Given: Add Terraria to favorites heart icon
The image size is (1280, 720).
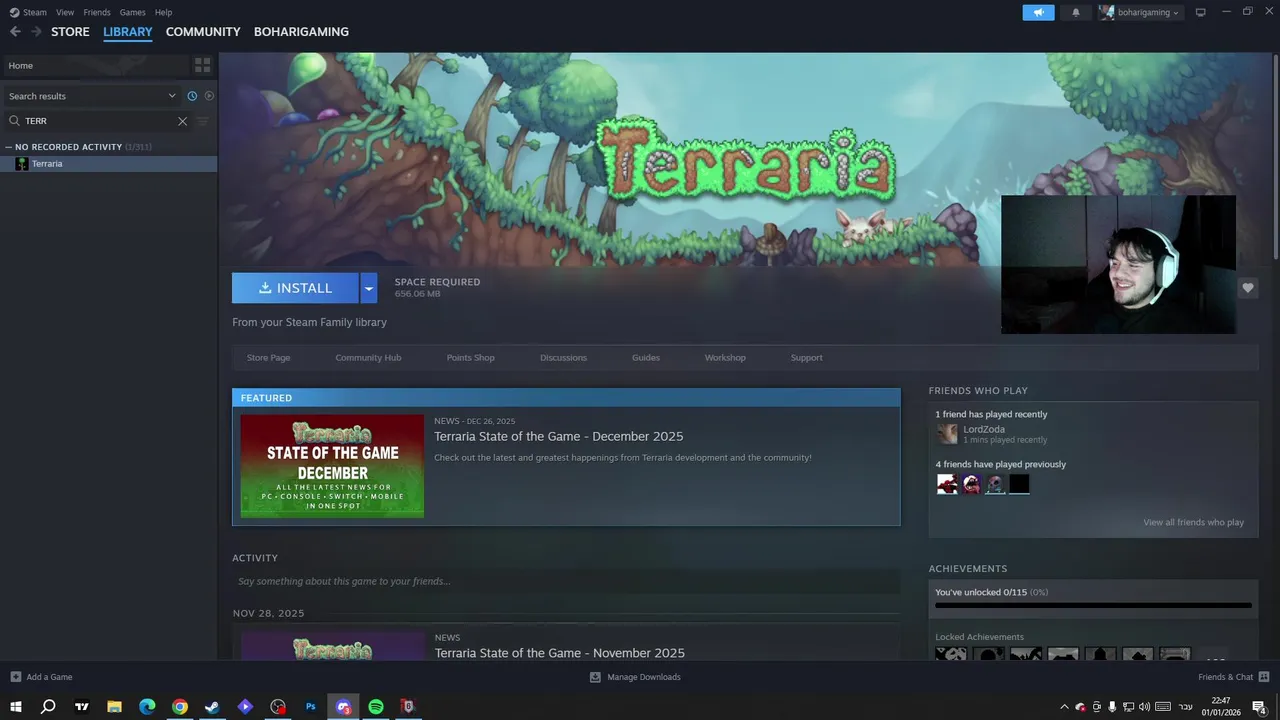Looking at the screenshot, I should pos(1248,288).
